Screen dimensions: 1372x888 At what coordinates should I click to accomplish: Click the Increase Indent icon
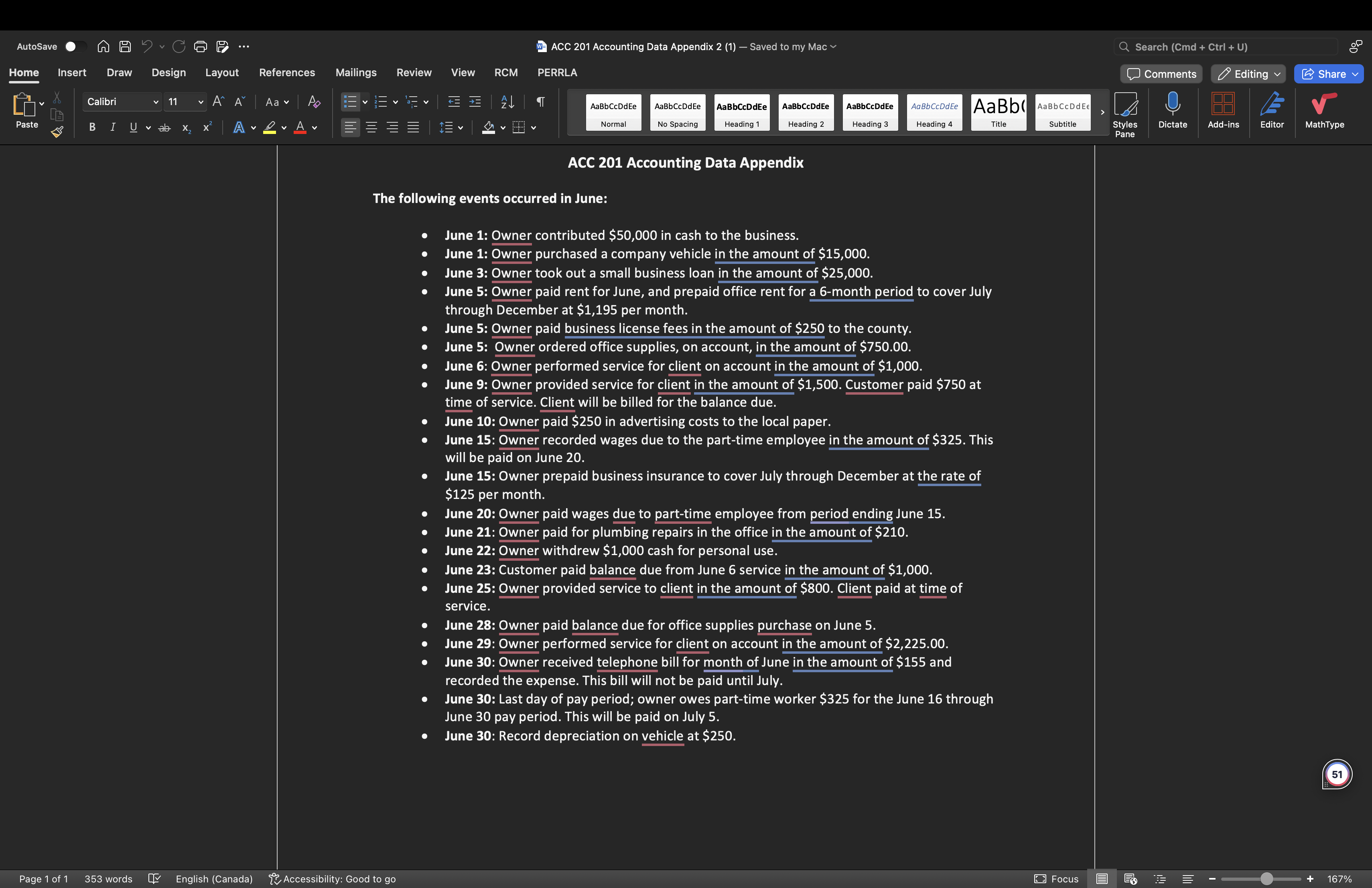(x=475, y=102)
